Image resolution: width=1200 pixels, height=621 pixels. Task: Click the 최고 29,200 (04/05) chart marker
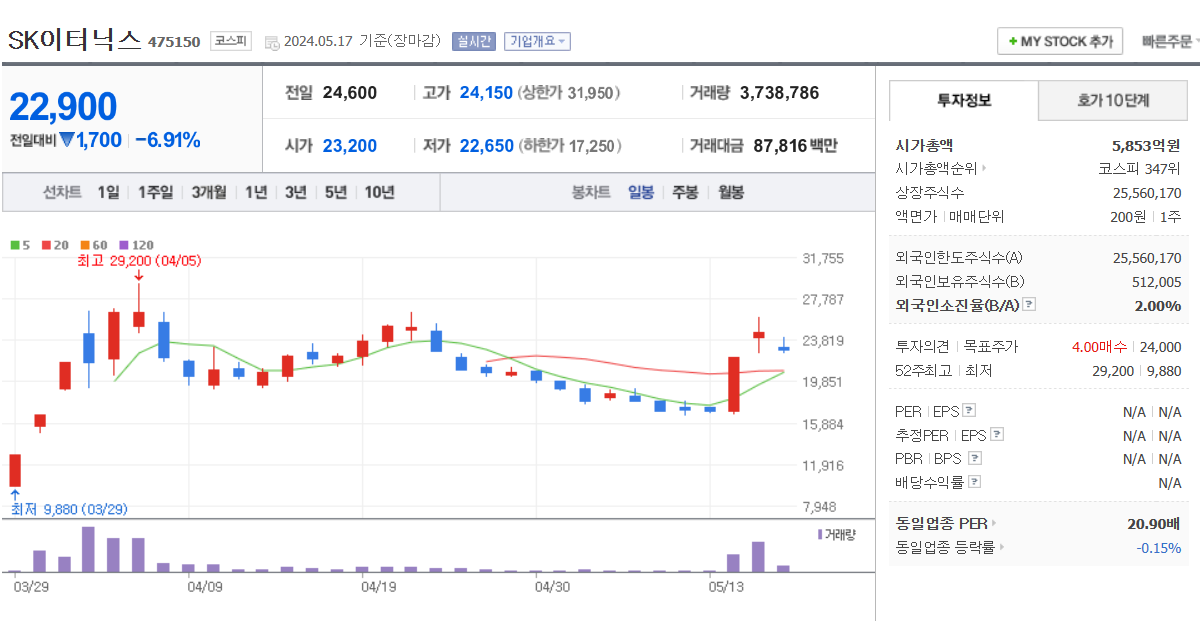pyautogui.click(x=139, y=261)
